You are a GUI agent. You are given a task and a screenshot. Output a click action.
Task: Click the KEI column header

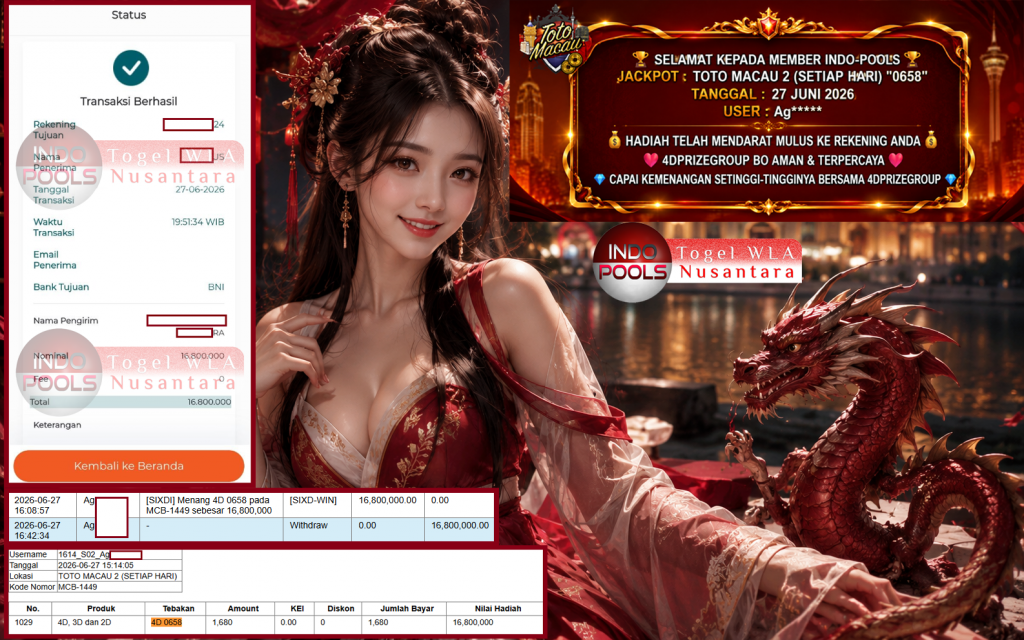(297, 609)
